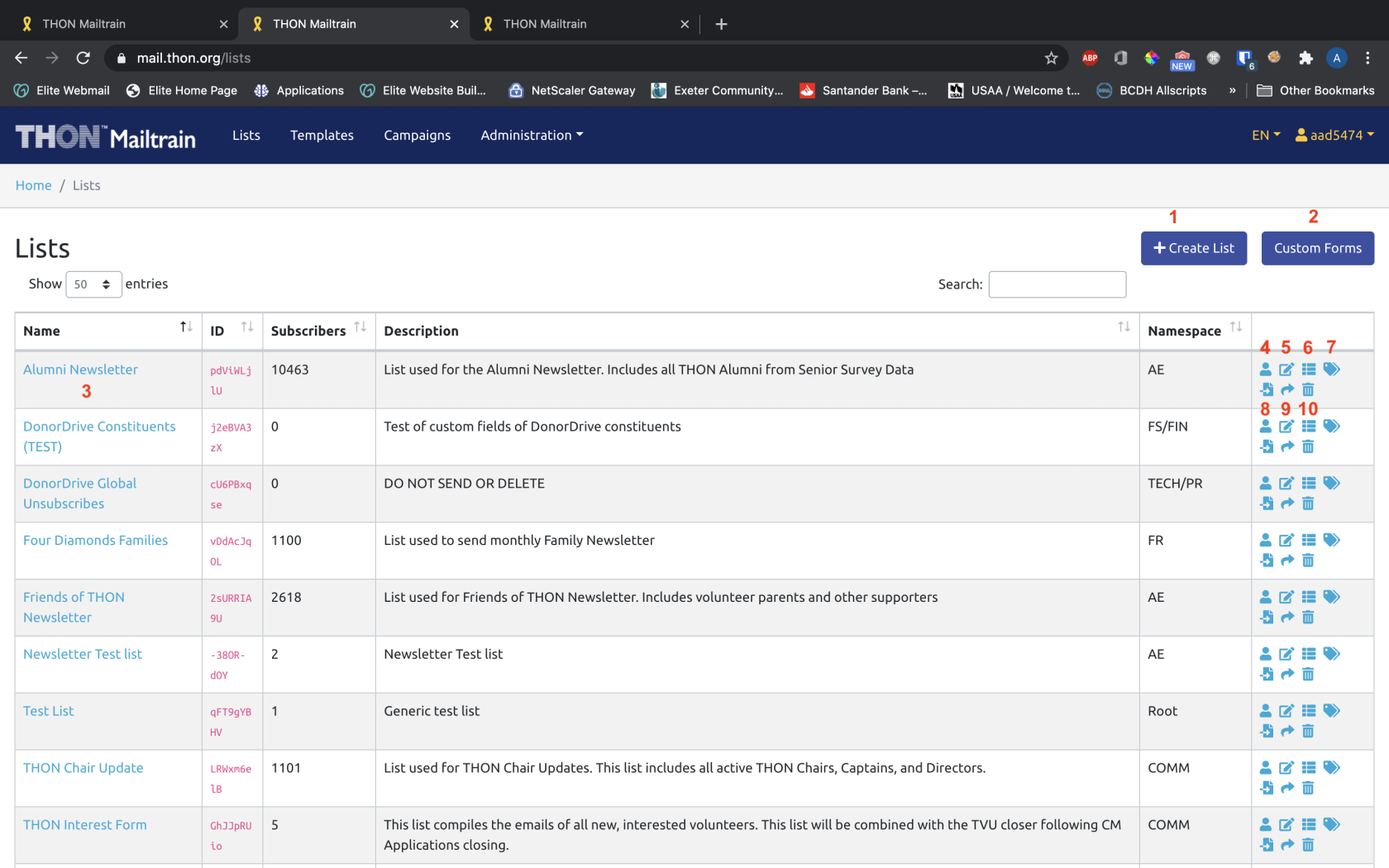Open Campaigns in the navigation bar
This screenshot has height=868, width=1389.
coord(418,136)
